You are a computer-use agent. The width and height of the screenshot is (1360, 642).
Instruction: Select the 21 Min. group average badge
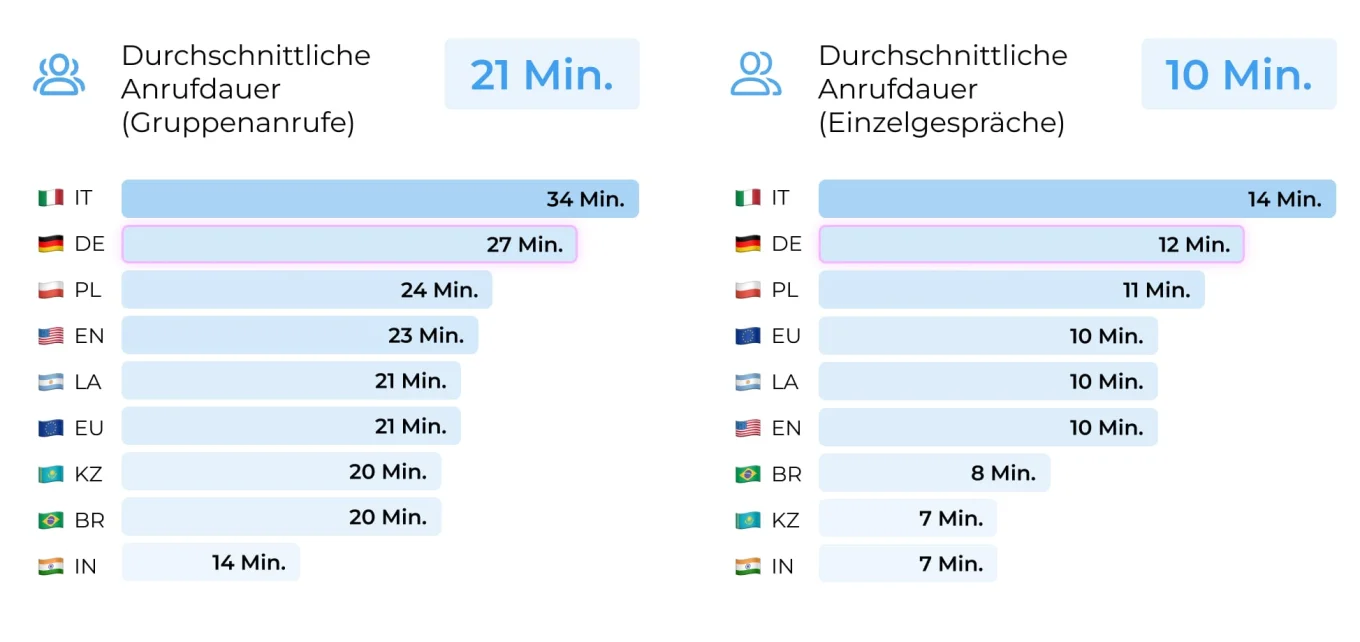pyautogui.click(x=542, y=74)
